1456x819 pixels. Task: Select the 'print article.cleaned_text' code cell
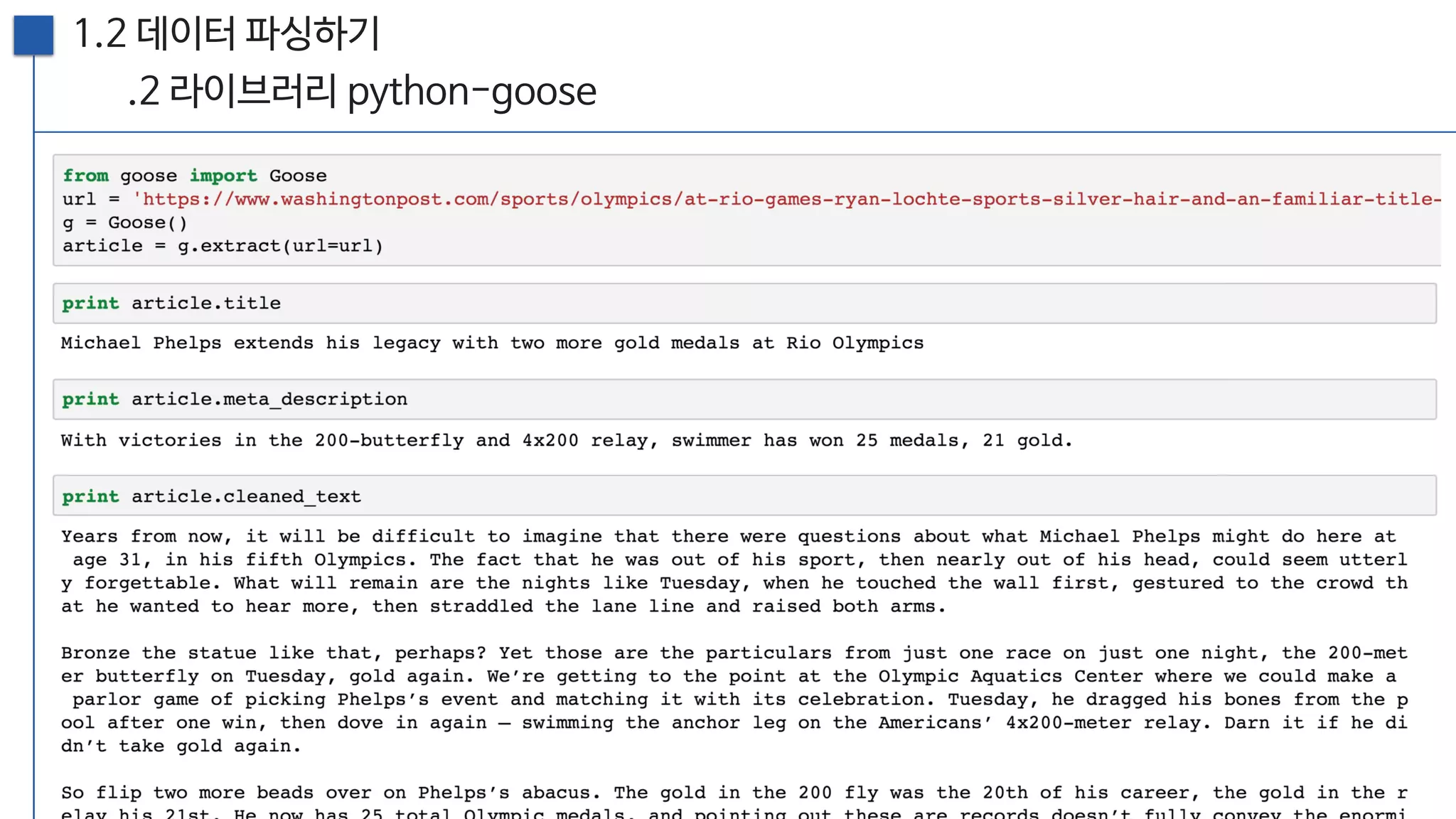(744, 496)
